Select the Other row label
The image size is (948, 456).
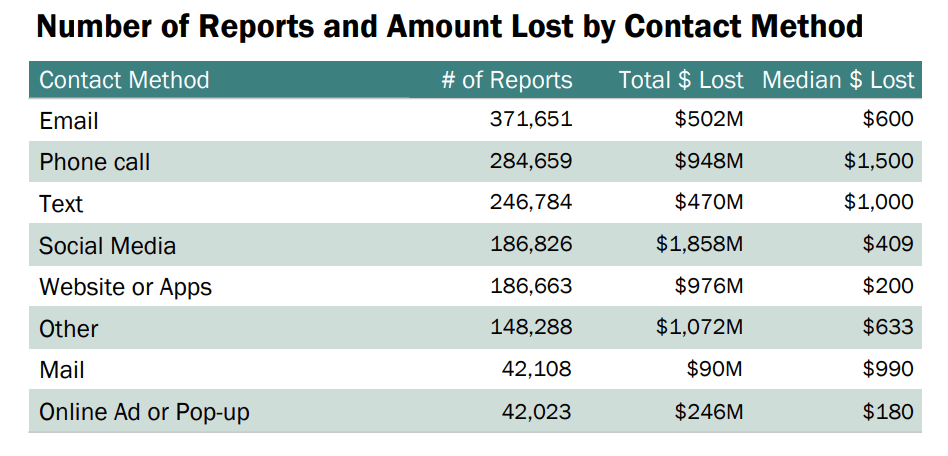(x=69, y=329)
